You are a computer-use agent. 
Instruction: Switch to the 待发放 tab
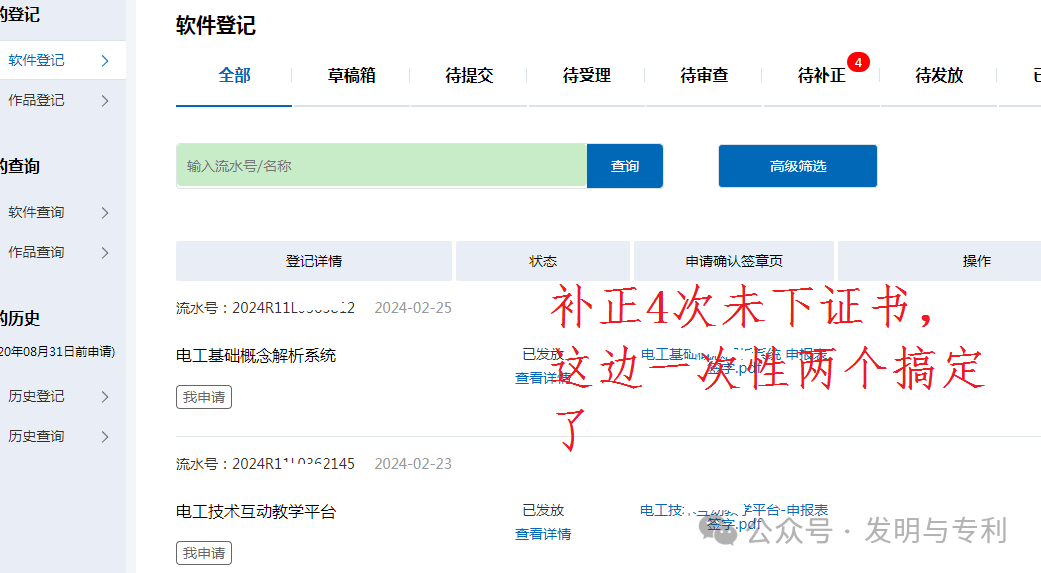point(939,76)
